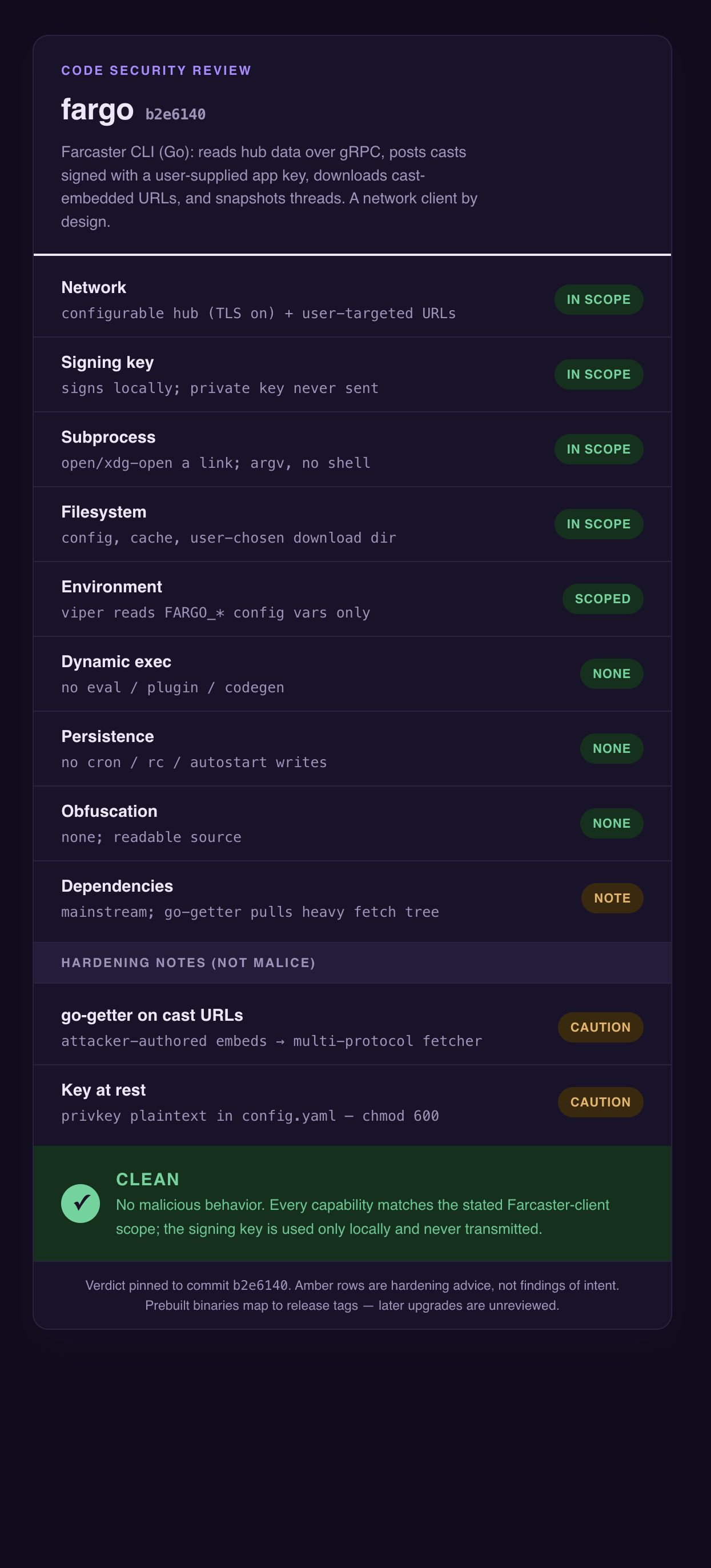The height and width of the screenshot is (1568, 711).
Task: Select the Subprocess IN SCOPE badge
Action: [x=598, y=449]
